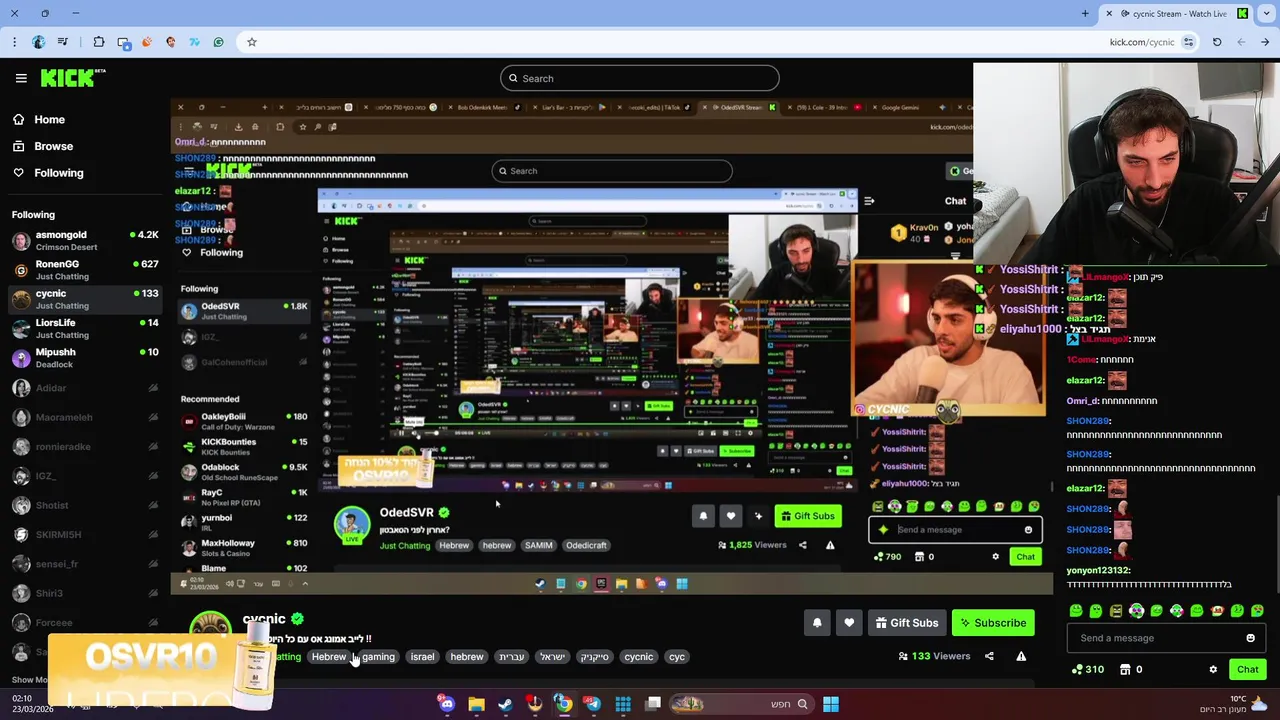Open offline channel sensei_fr
The height and width of the screenshot is (720, 1280).
point(83,564)
